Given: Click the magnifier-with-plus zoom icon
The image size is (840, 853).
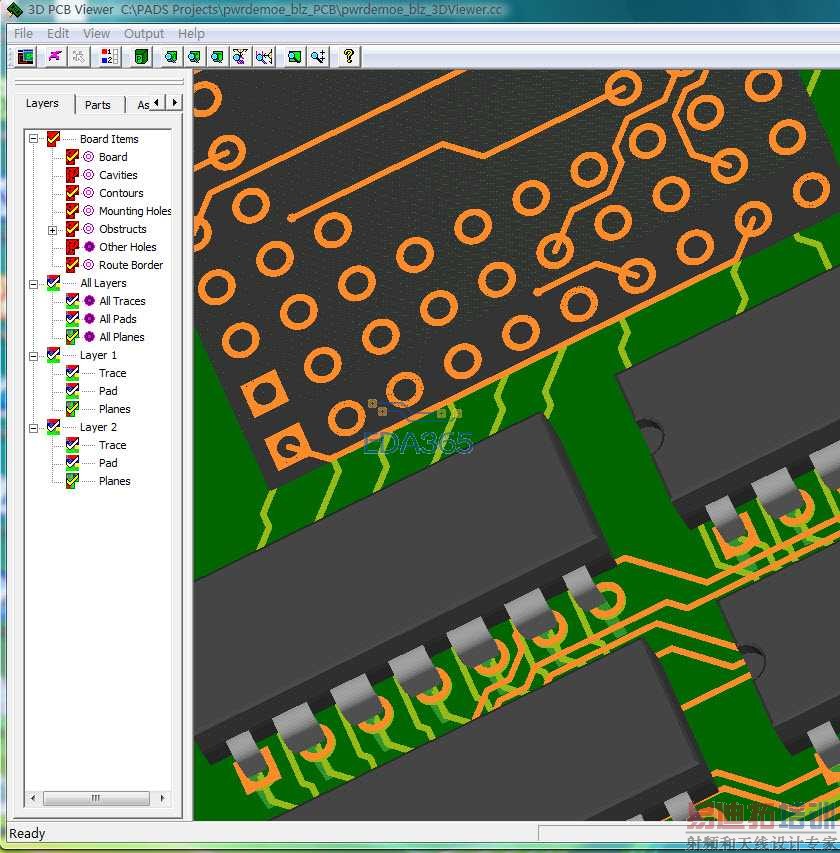Looking at the screenshot, I should 318,57.
